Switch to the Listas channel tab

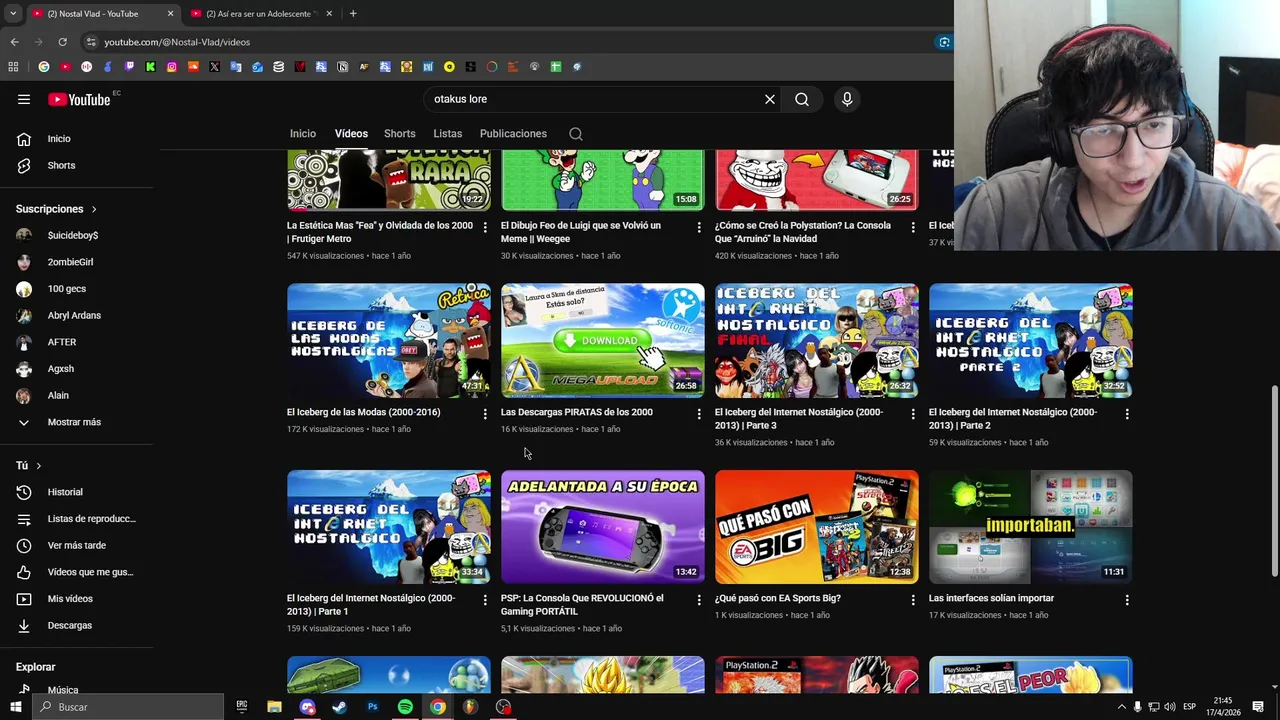coord(448,134)
